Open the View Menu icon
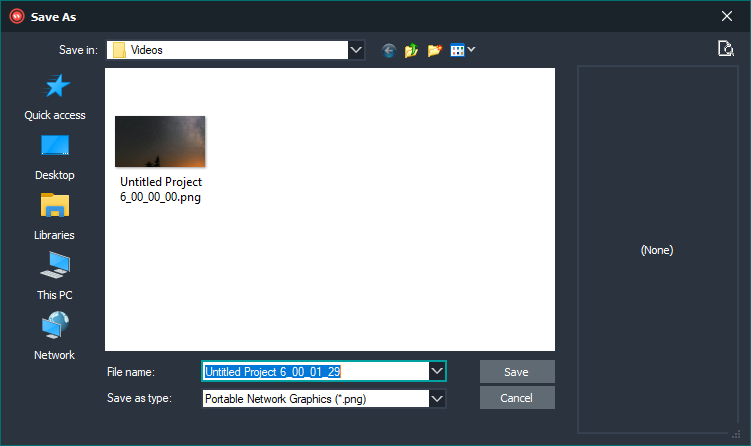751x446 pixels. click(457, 50)
